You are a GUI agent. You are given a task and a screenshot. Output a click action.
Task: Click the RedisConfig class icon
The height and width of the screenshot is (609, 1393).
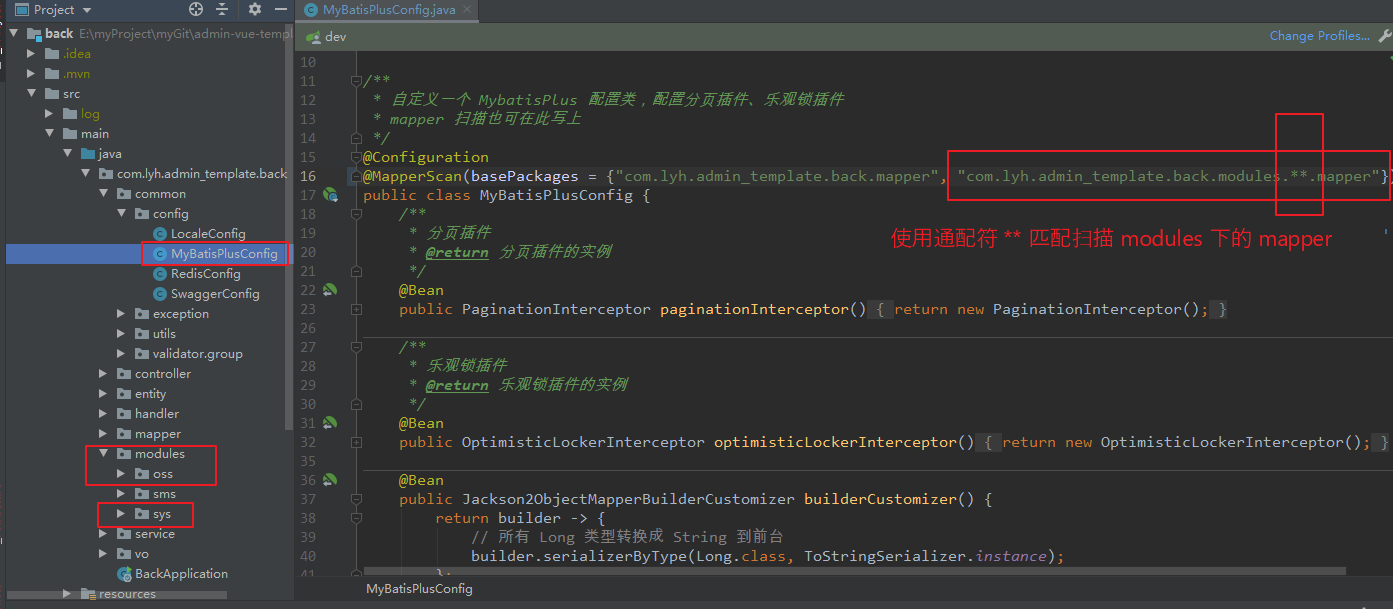coord(160,274)
